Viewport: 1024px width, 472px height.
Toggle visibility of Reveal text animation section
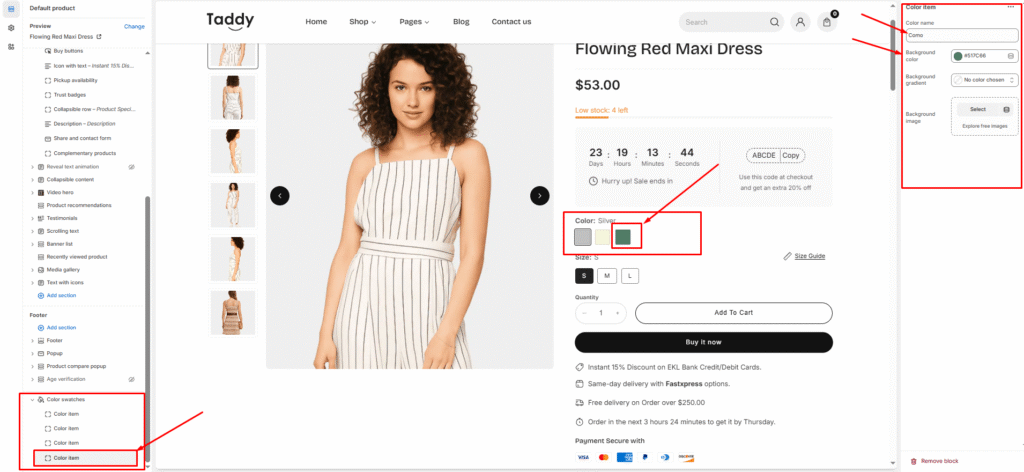[132, 166]
